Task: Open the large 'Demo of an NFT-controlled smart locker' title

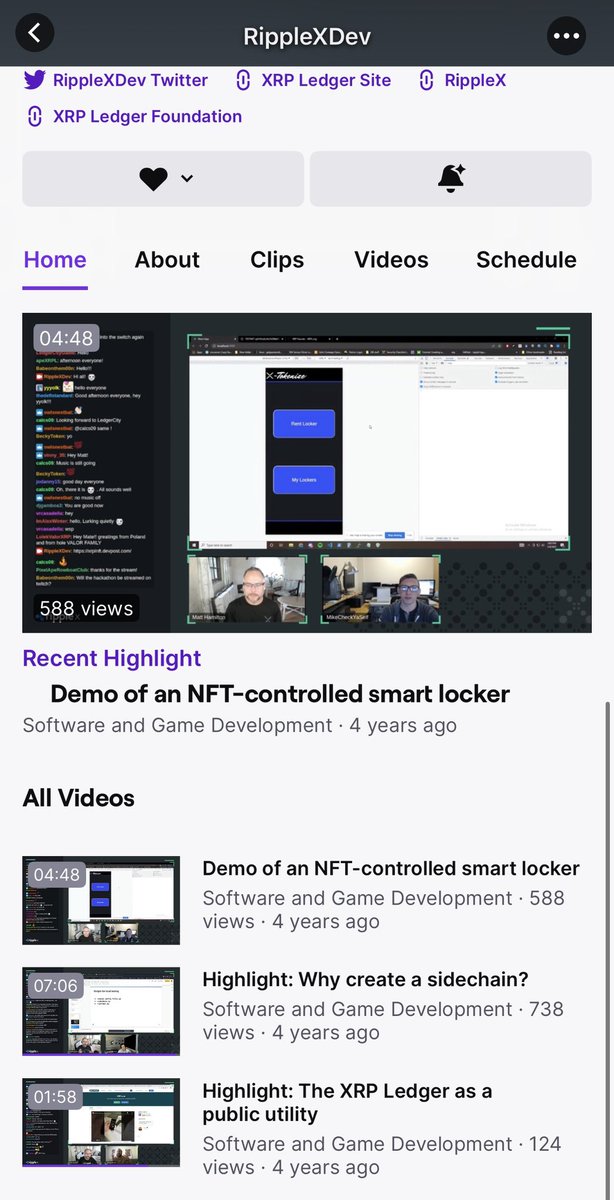Action: coord(280,694)
